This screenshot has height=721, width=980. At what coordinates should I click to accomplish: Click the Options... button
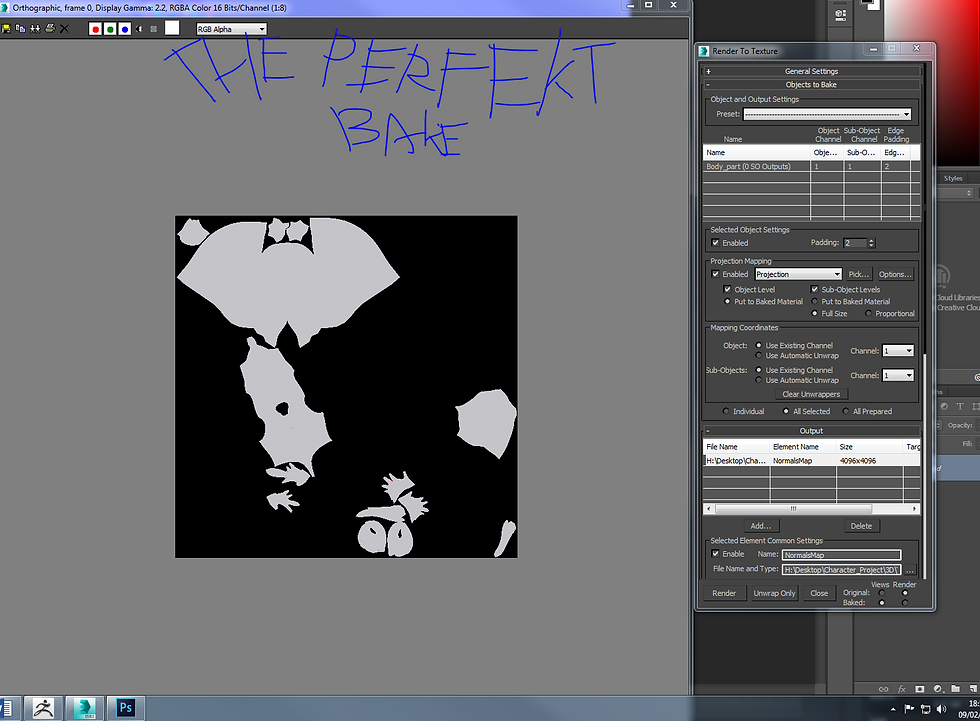pyautogui.click(x=895, y=274)
